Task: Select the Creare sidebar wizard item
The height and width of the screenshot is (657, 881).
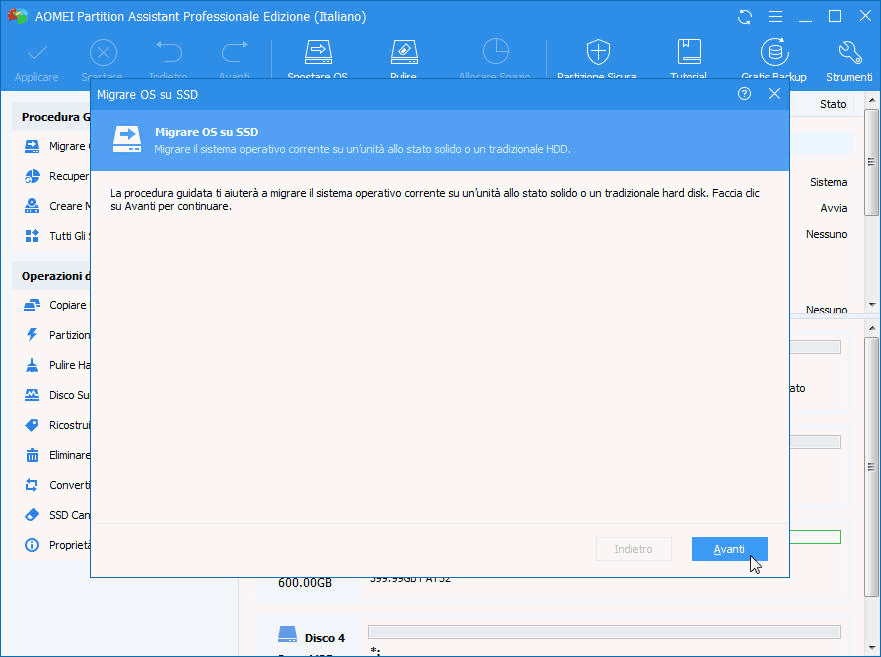Action: click(56, 206)
